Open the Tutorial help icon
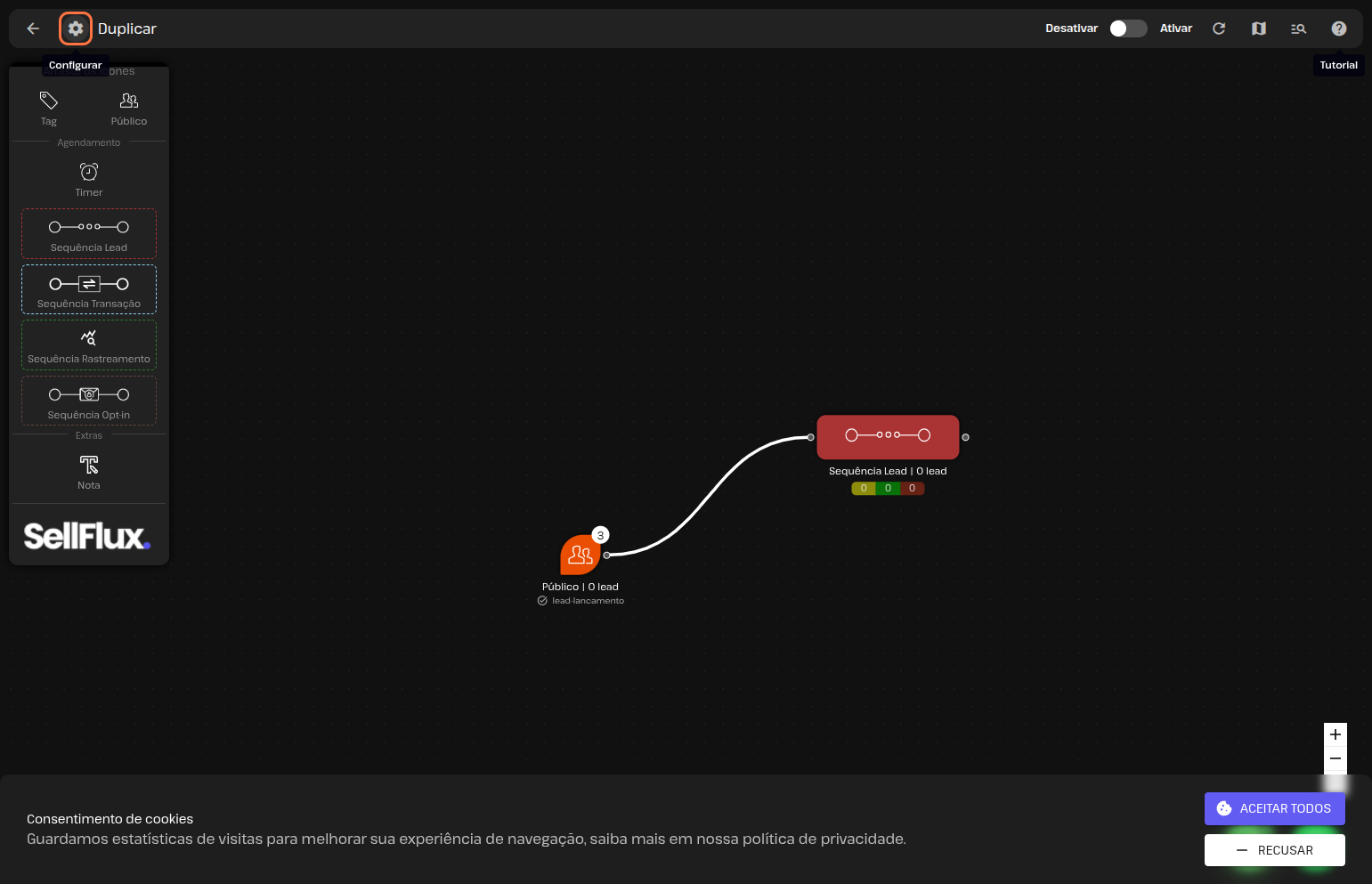This screenshot has height=884, width=1372. point(1338,28)
